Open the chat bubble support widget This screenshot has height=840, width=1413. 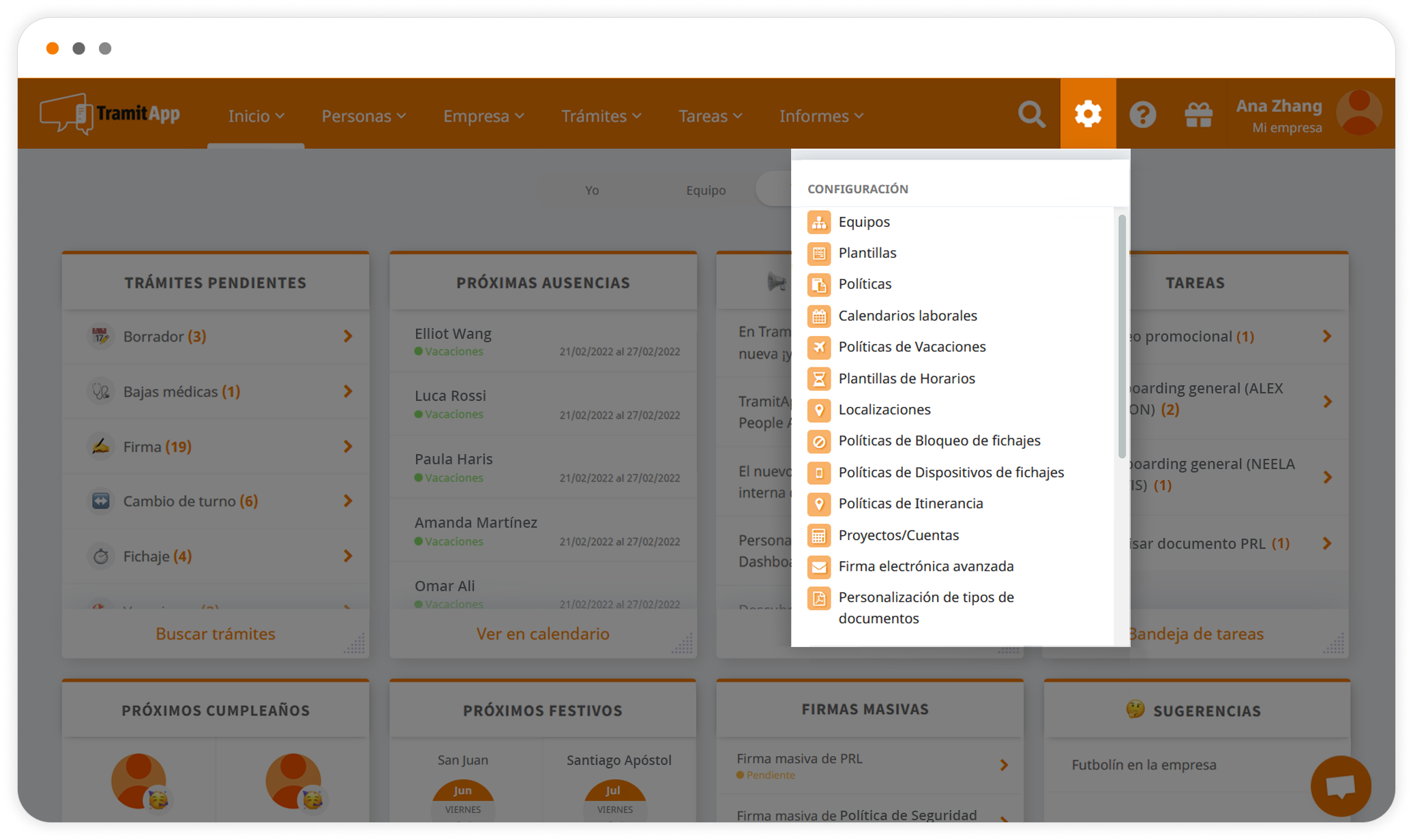coord(1340,786)
